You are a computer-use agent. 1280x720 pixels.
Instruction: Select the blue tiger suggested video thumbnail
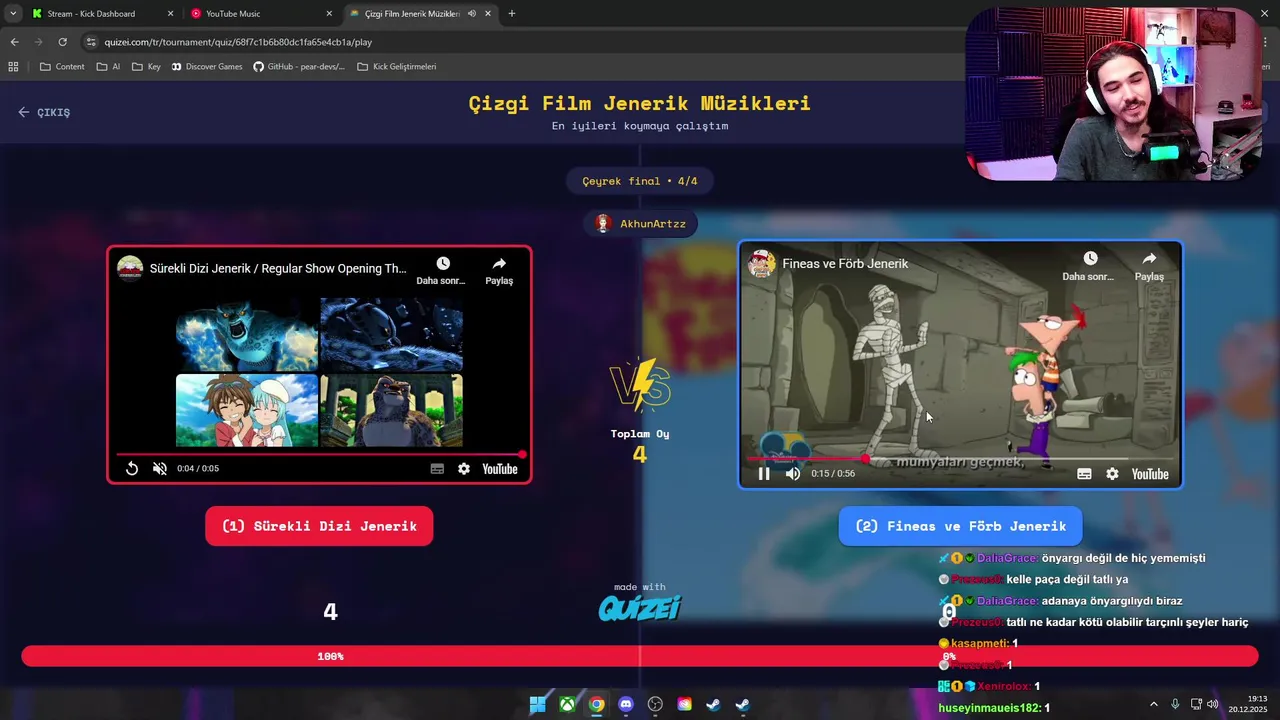(x=247, y=335)
